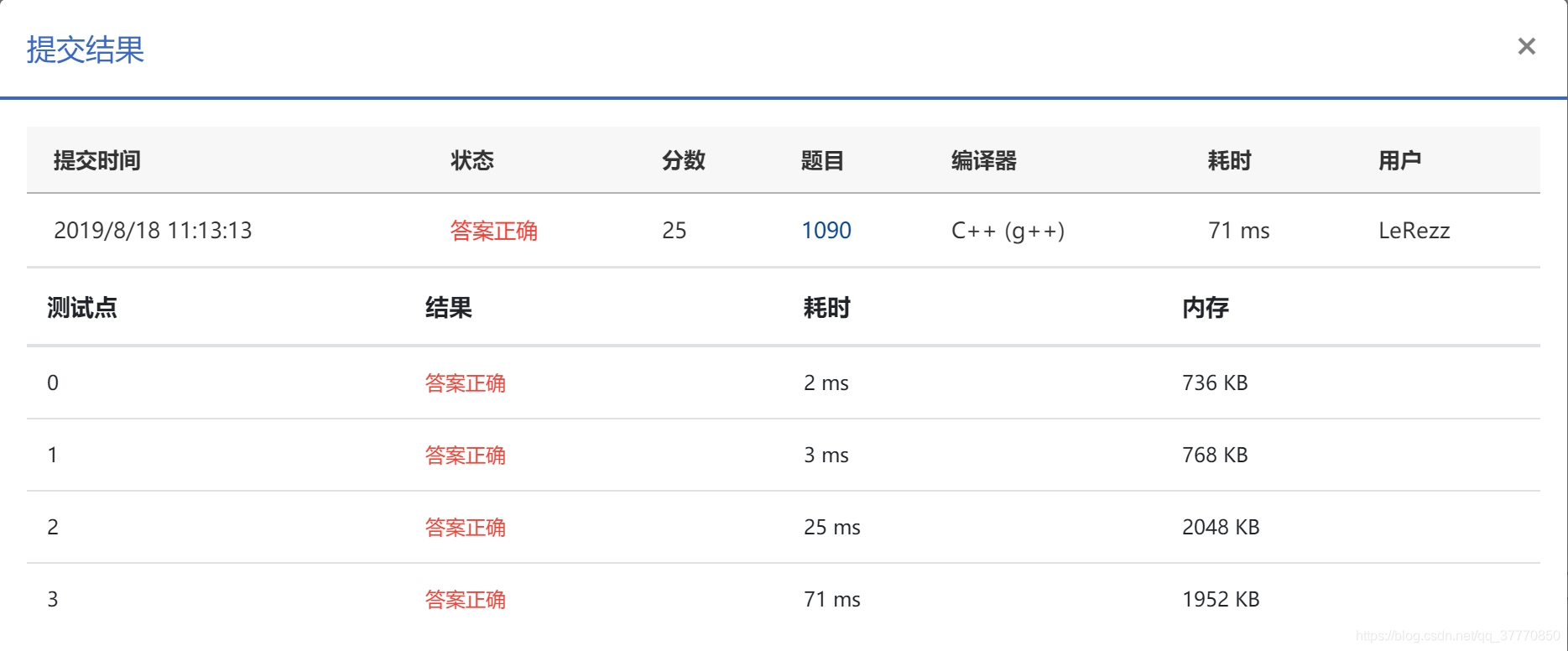This screenshot has height=651, width=1568.
Task: Click the score value 25 in the submission row
Action: (675, 230)
